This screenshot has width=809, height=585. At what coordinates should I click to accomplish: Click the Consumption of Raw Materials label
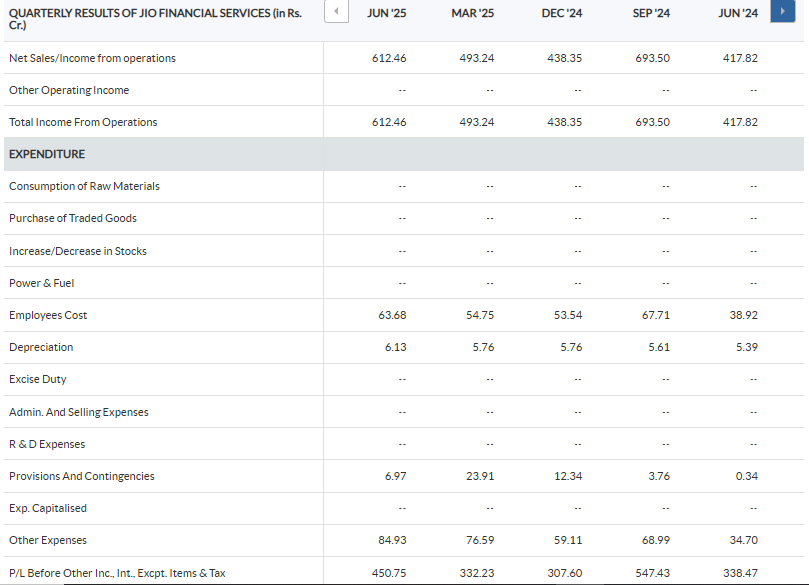(84, 186)
